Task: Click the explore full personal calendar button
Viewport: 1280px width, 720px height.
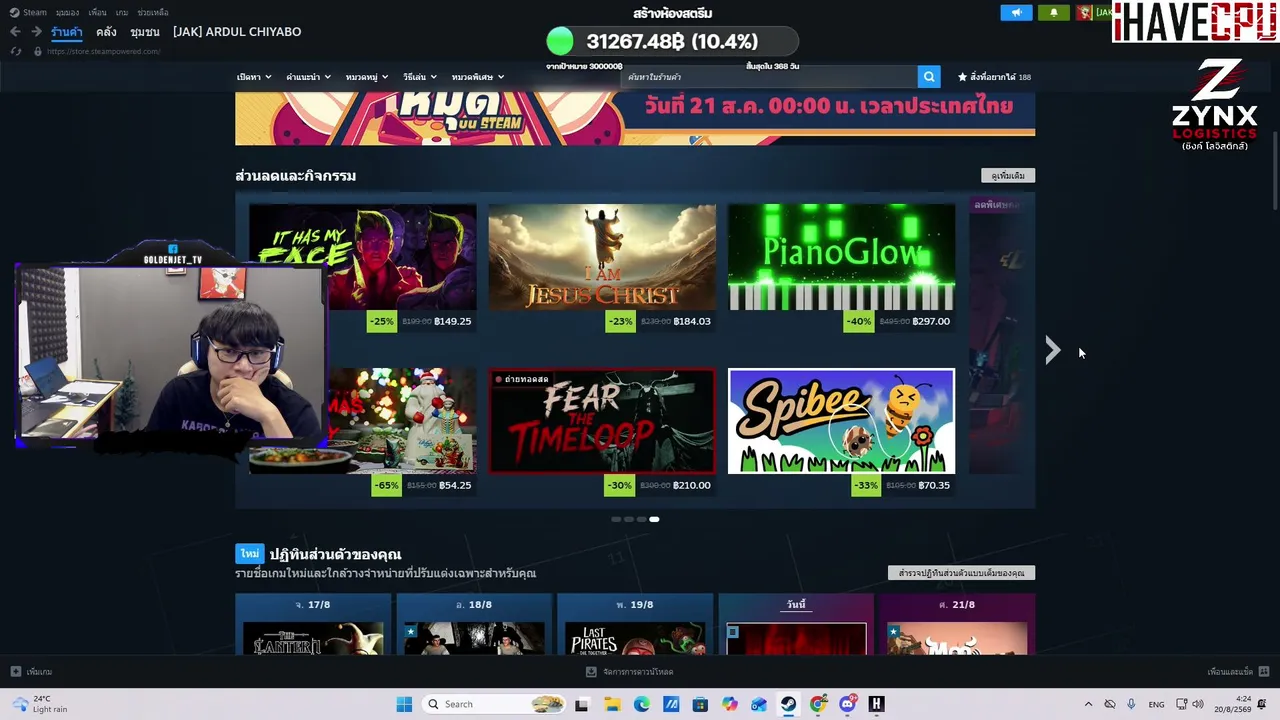Action: tap(961, 573)
